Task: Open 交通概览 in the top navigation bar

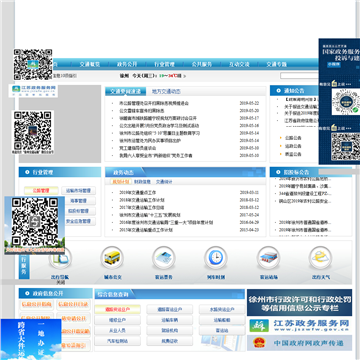Action: [90, 64]
